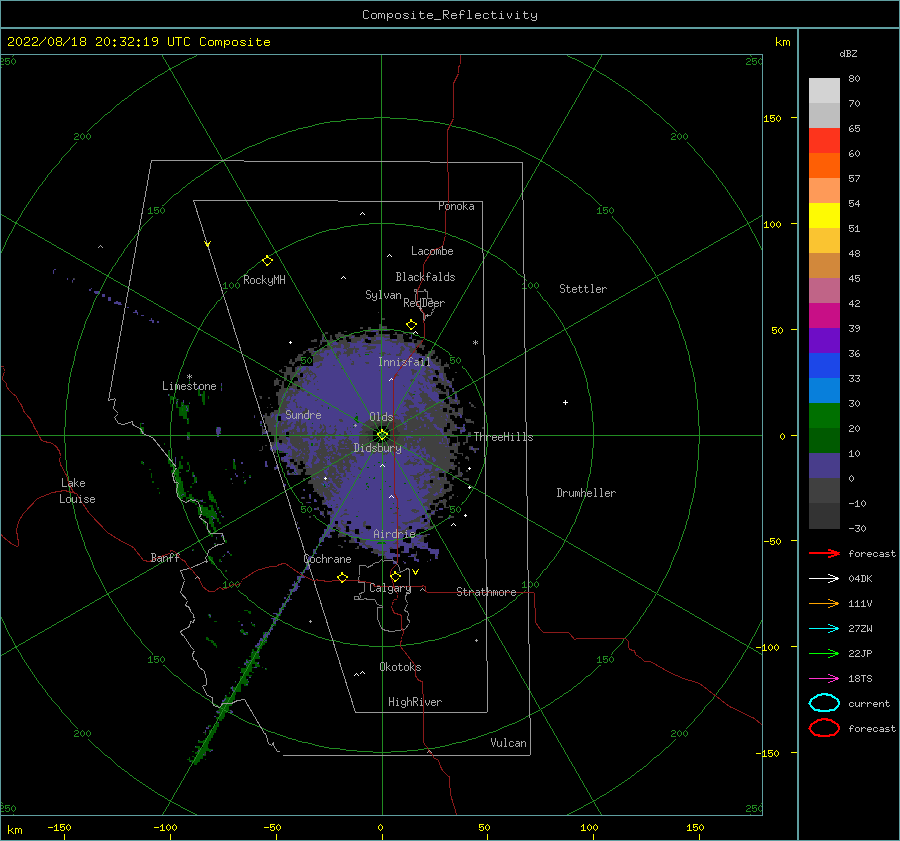Click the asterisk marker northeast of Innisfail

coord(475,343)
